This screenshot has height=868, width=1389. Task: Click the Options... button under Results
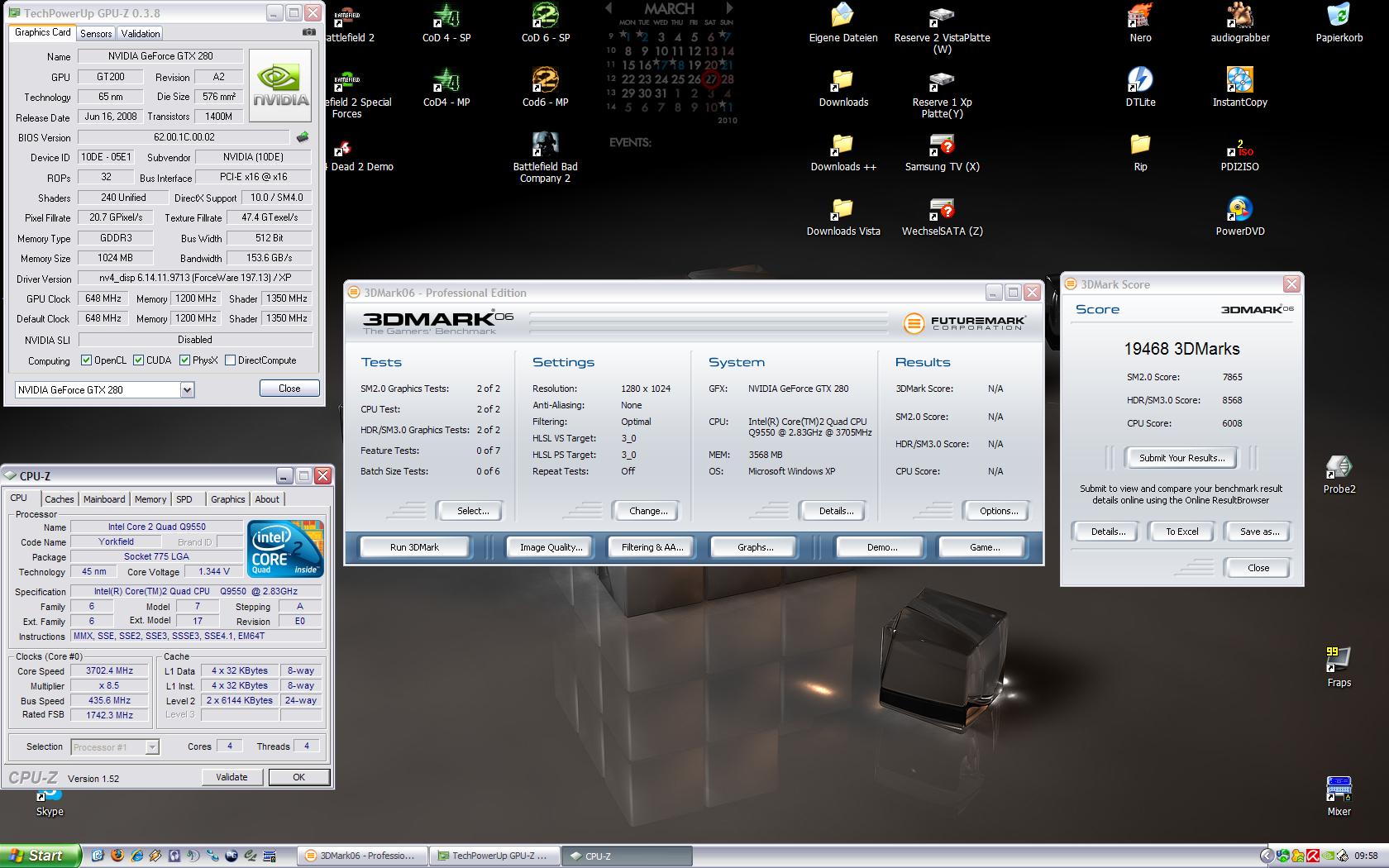pos(999,511)
